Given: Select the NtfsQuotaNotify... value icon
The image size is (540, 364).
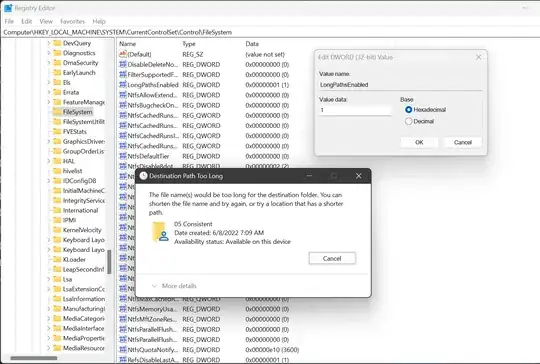Looking at the screenshot, I should 123,350.
